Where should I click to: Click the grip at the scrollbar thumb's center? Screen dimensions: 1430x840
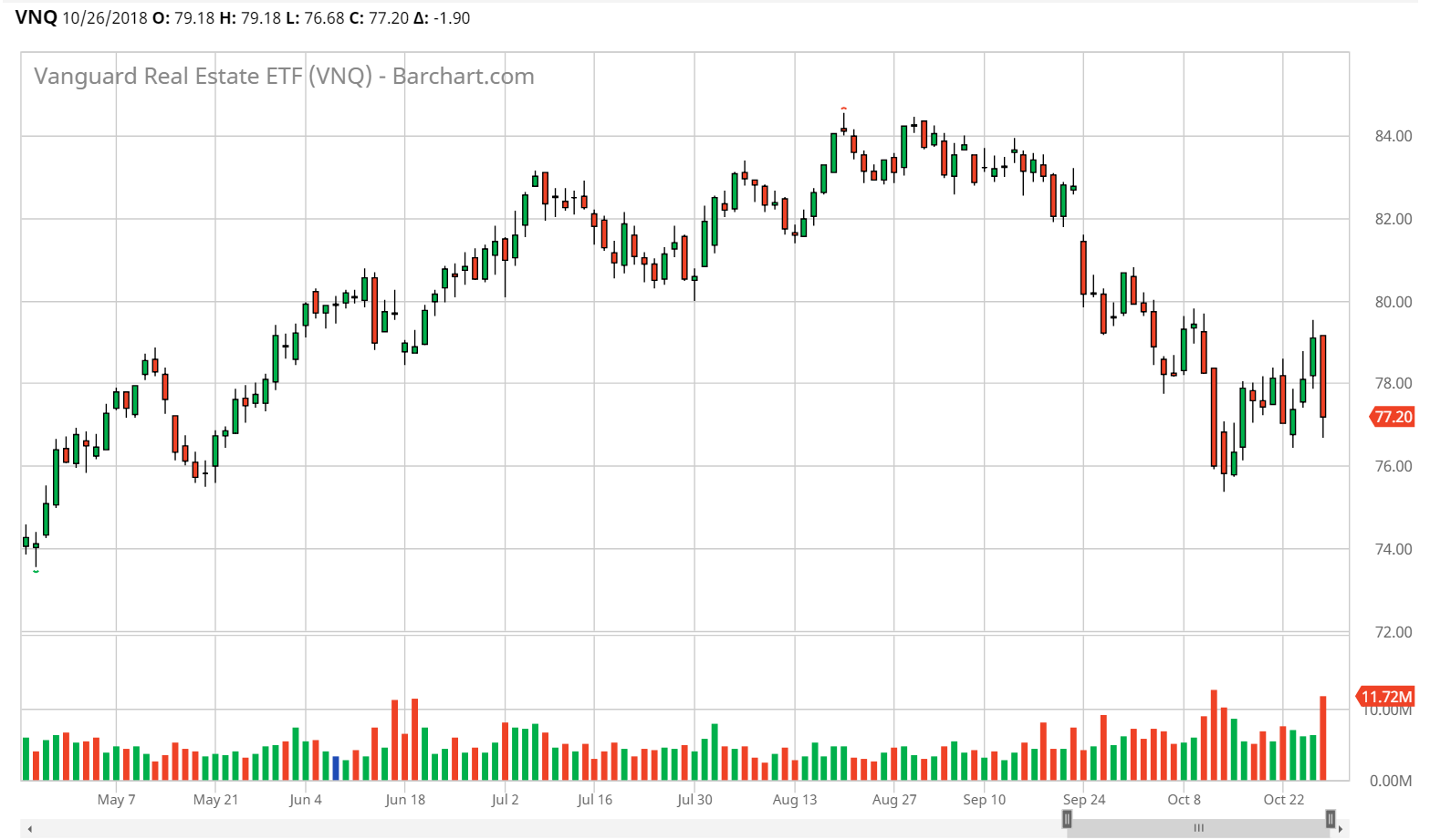click(1199, 828)
